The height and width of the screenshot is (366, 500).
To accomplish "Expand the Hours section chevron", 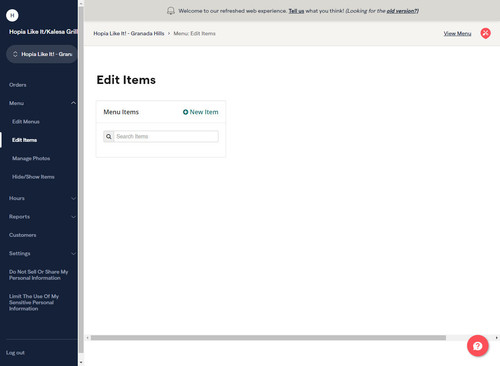I will click(x=73, y=198).
